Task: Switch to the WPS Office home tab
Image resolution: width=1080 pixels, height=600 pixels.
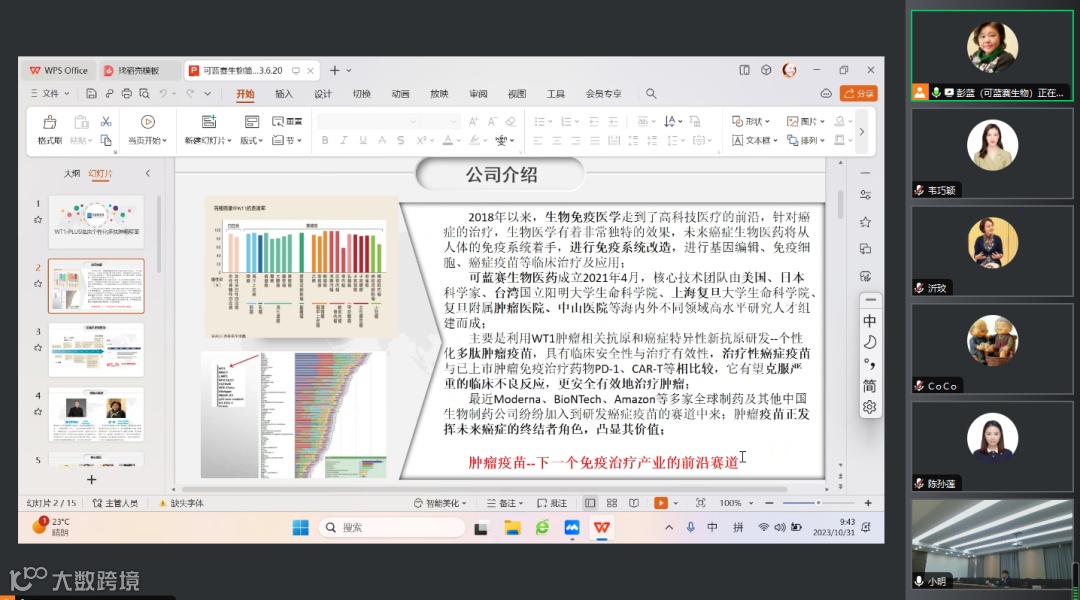Action: point(59,70)
